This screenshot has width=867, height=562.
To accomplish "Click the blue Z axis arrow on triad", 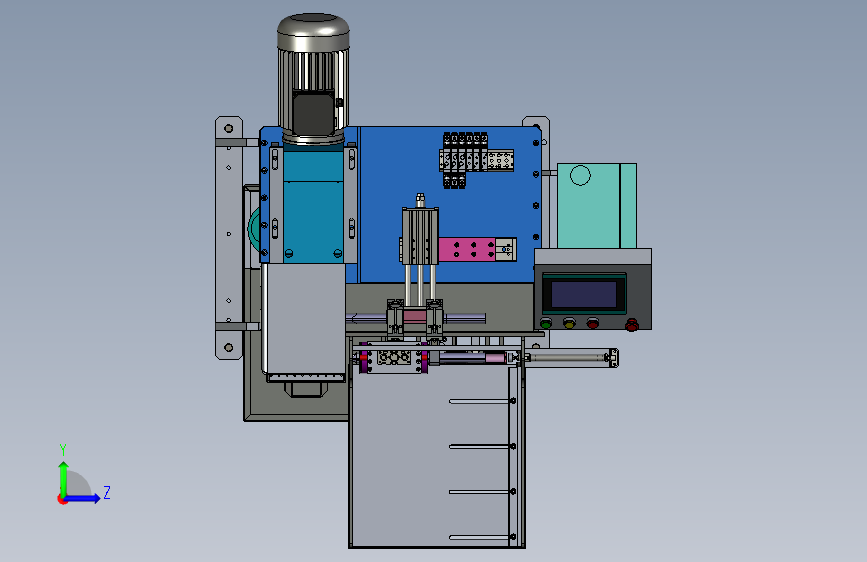I will (x=83, y=498).
